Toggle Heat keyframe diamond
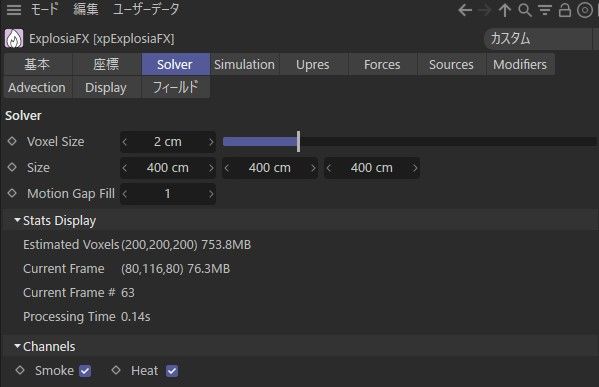 pos(116,370)
